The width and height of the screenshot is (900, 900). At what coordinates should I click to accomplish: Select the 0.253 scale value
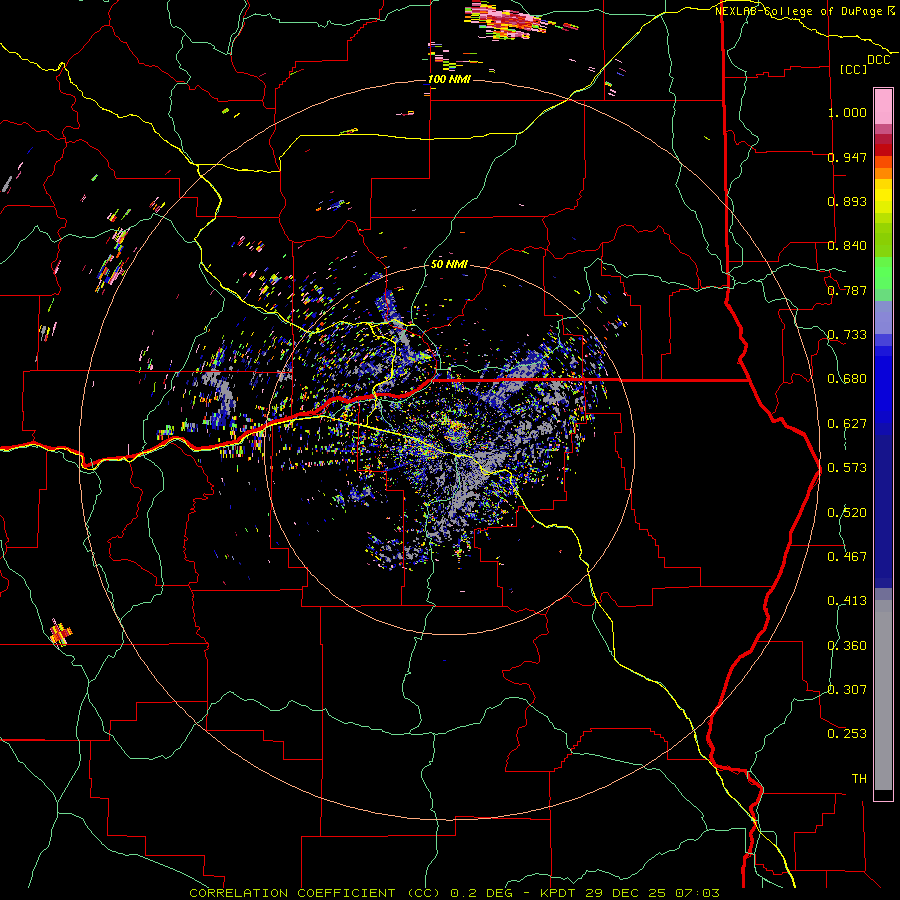[847, 734]
